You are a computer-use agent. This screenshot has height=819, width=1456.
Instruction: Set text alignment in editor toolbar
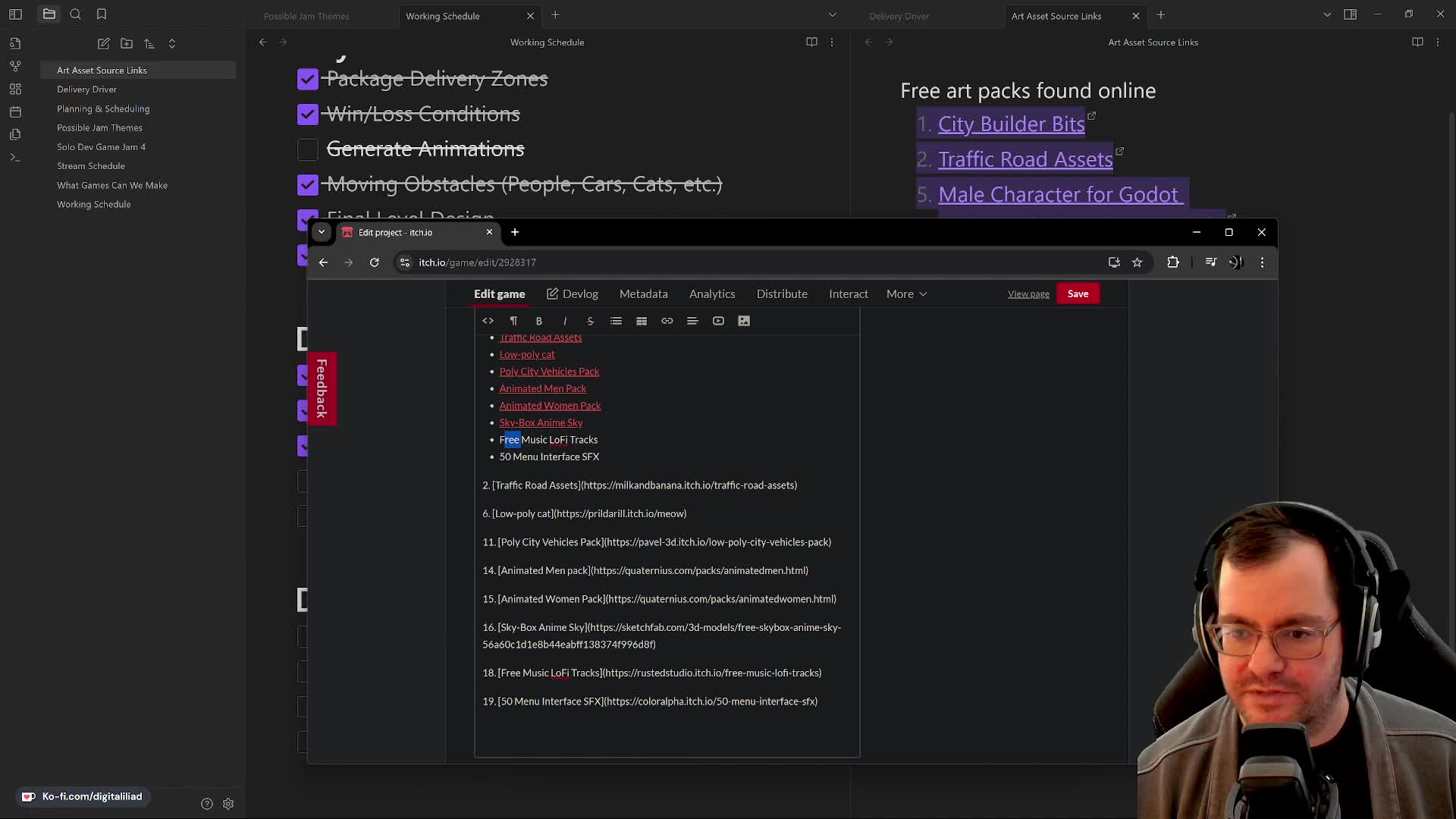(692, 321)
